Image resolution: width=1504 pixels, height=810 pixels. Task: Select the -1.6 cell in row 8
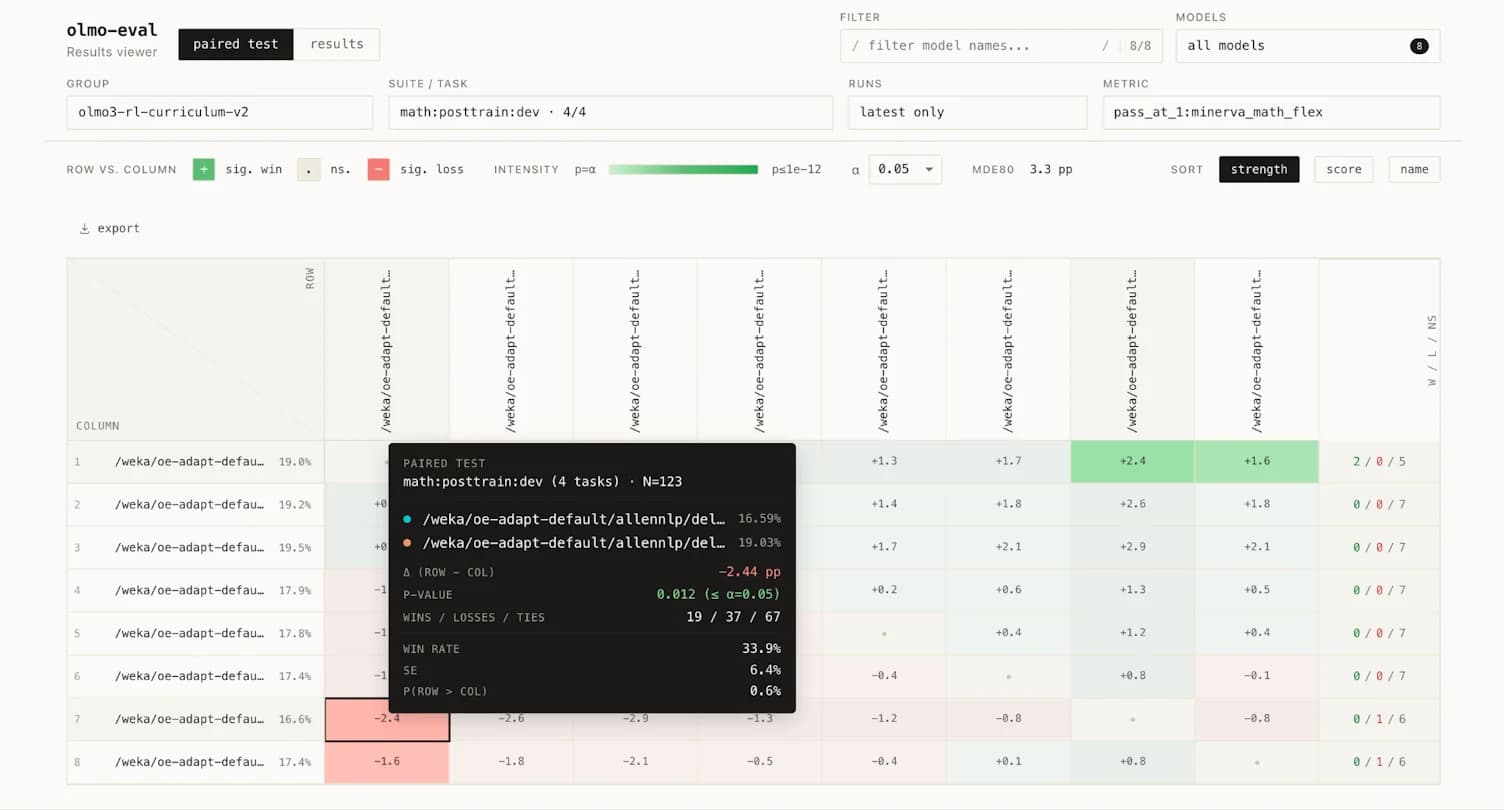[387, 762]
